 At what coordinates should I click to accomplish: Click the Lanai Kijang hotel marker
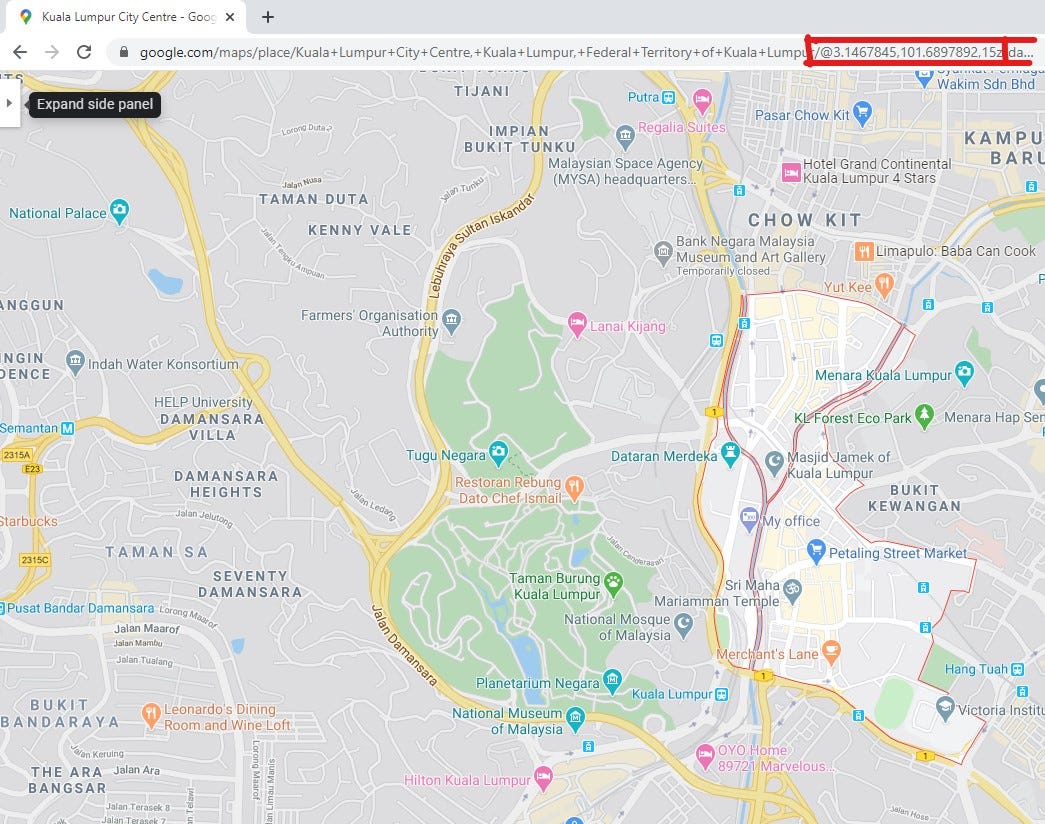[x=577, y=324]
